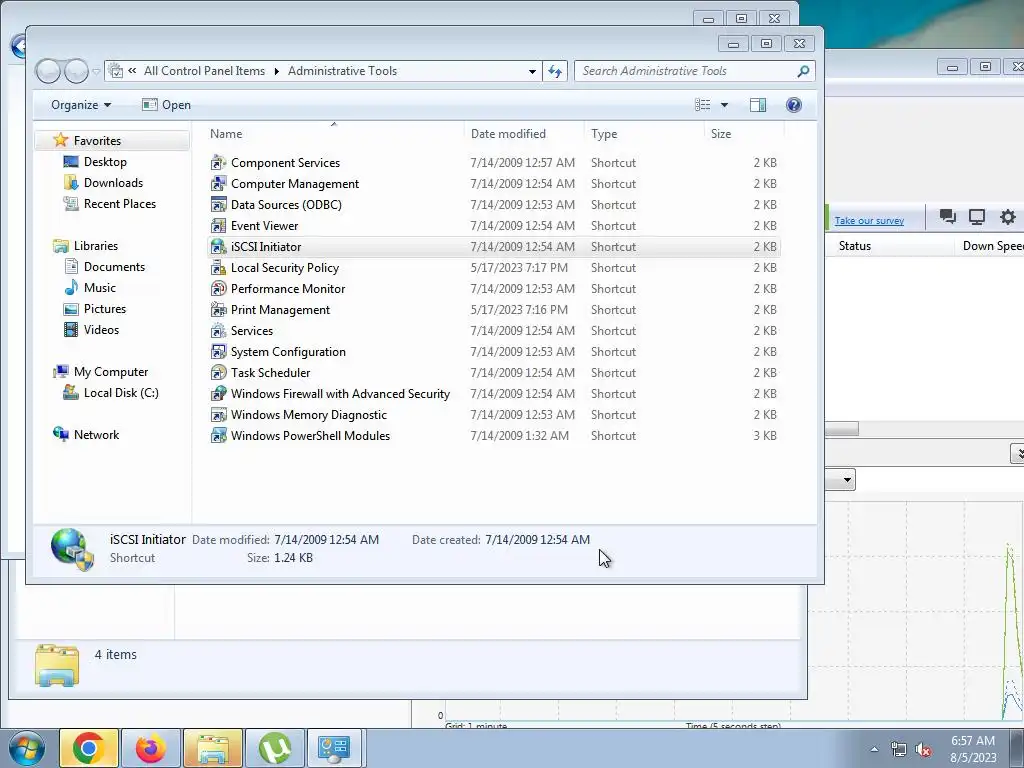Click the Windows Start orb
The height and width of the screenshot is (768, 1024).
pyautogui.click(x=27, y=749)
